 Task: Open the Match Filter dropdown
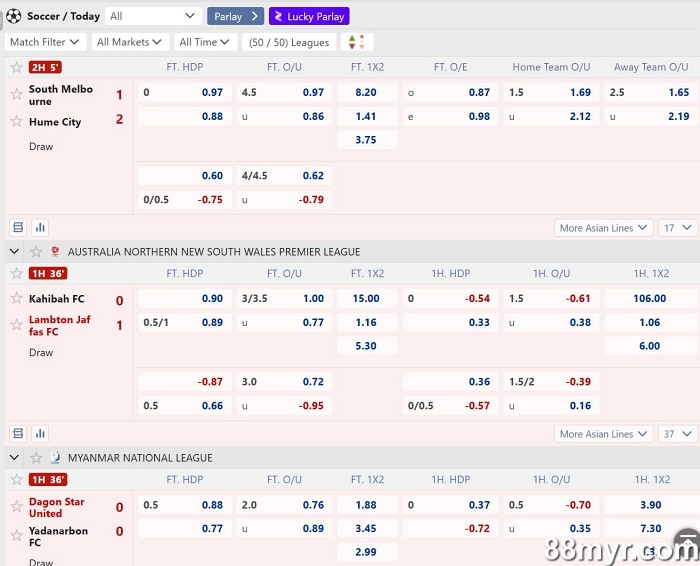(x=45, y=42)
